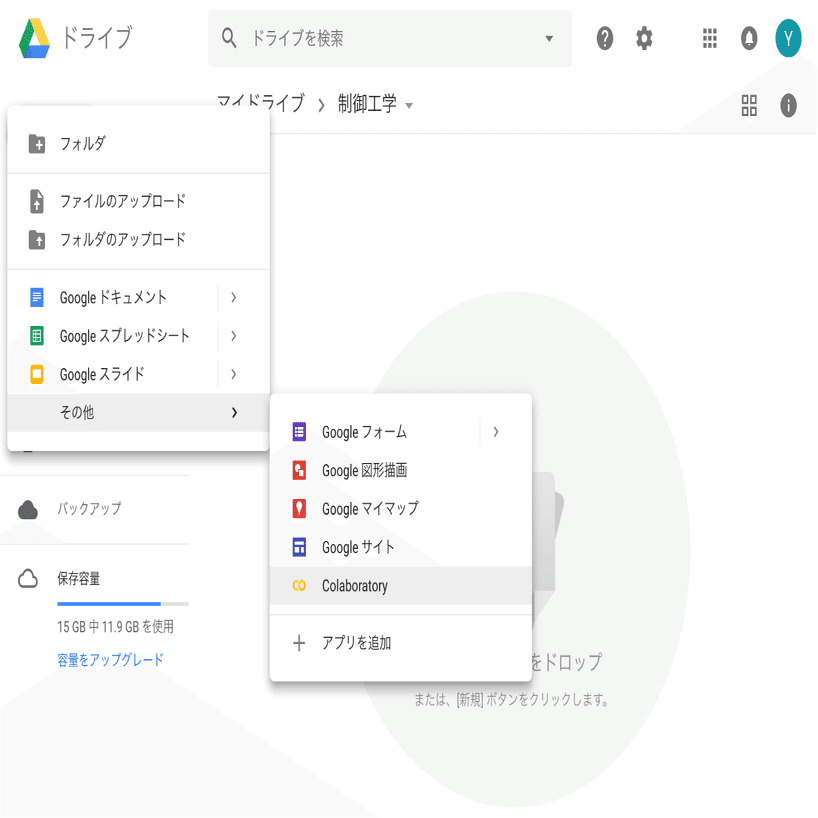Choose アプリを追加 option
818x818 pixels.
coord(401,643)
